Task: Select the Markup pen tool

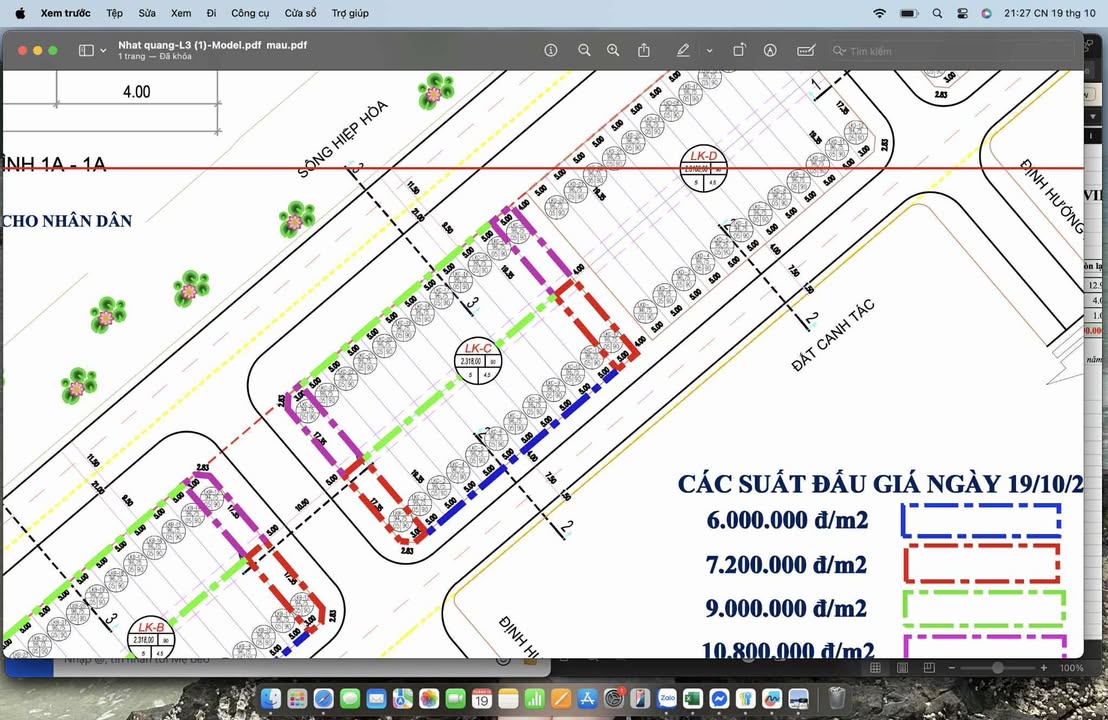Action: 683,50
